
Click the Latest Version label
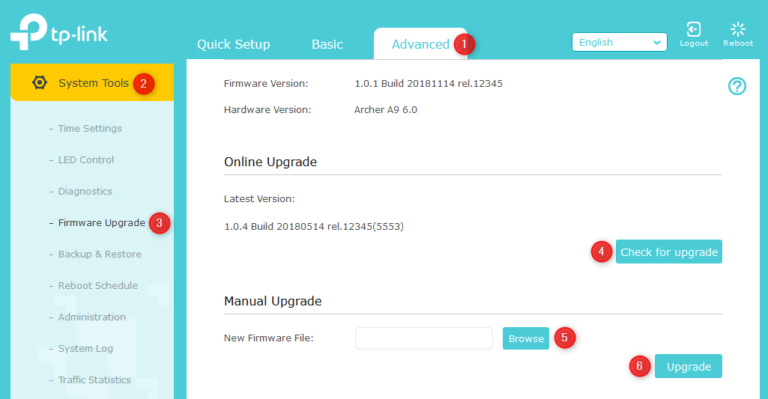(x=259, y=199)
